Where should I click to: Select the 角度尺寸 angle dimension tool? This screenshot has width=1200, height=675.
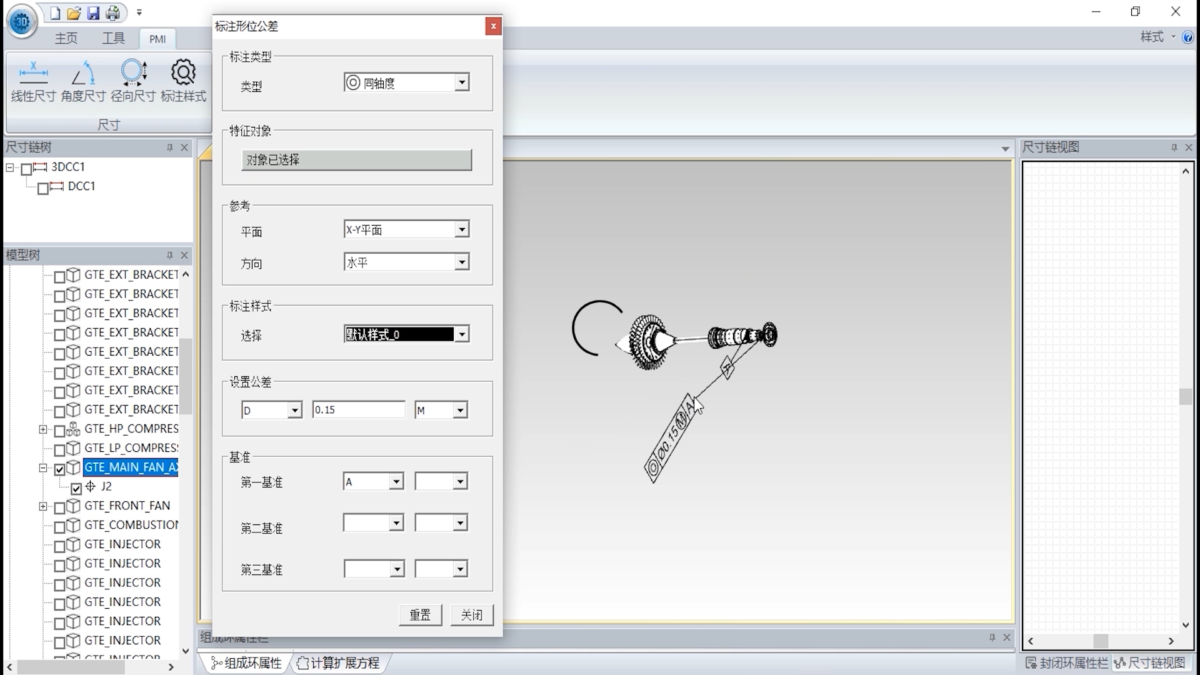[83, 82]
